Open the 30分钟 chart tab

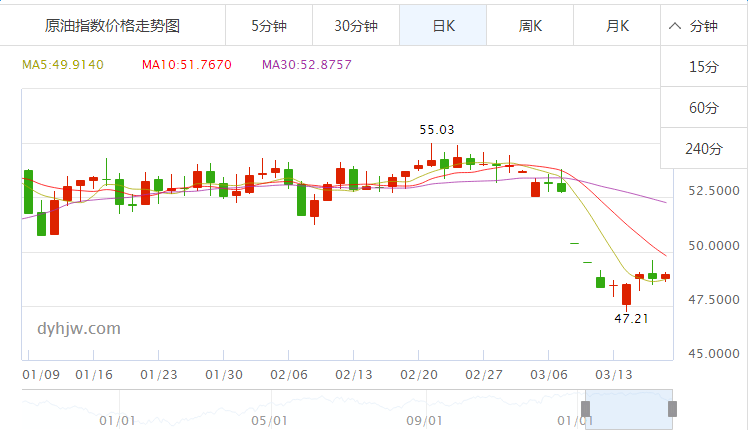[x=355, y=26]
